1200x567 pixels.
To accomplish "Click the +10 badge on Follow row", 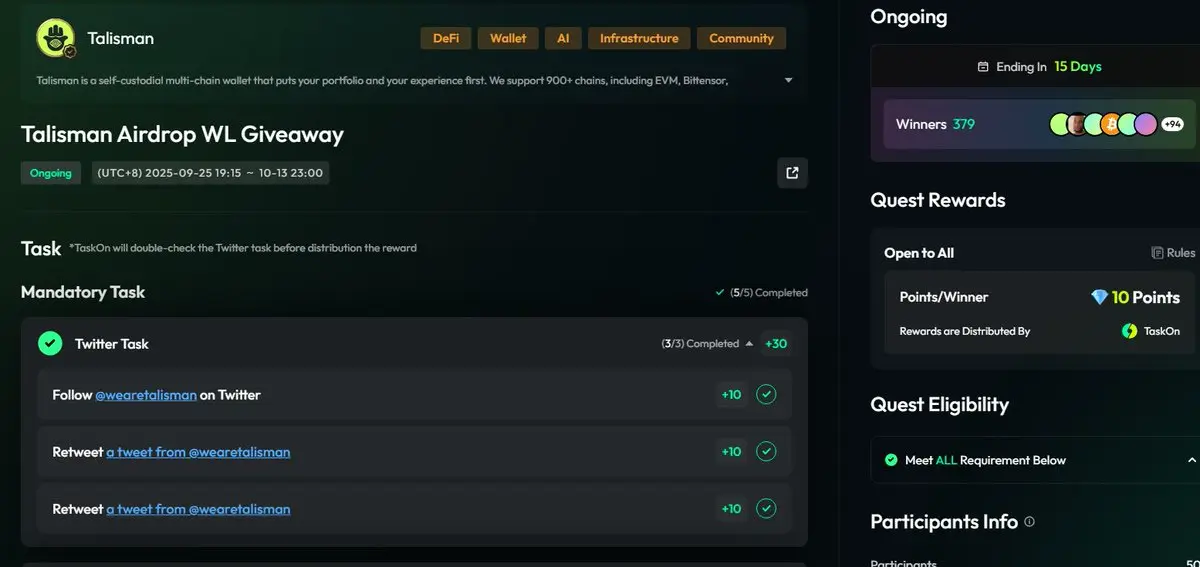I will pyautogui.click(x=732, y=395).
